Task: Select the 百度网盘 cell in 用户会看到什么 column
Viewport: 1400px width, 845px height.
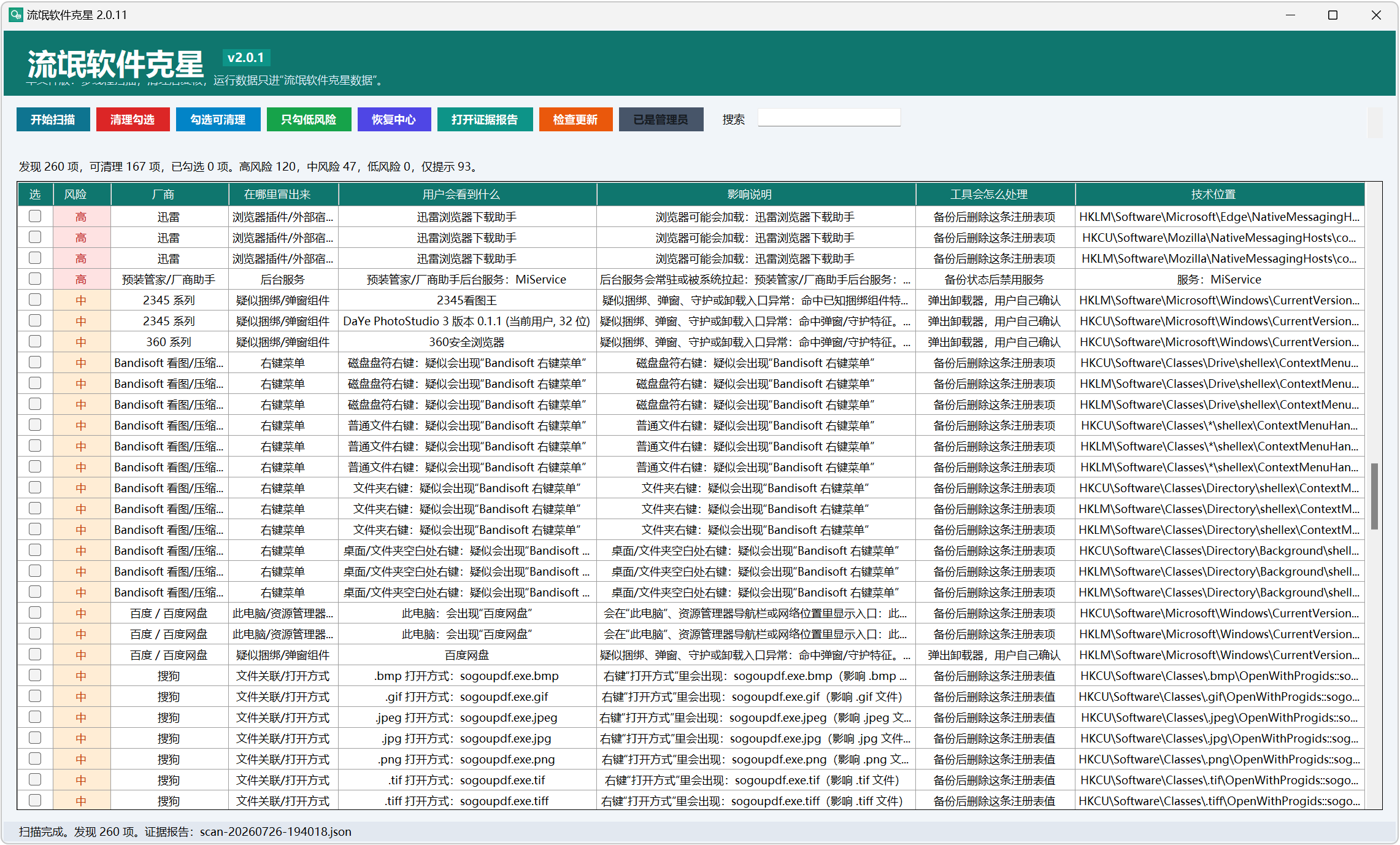Action: coord(467,655)
